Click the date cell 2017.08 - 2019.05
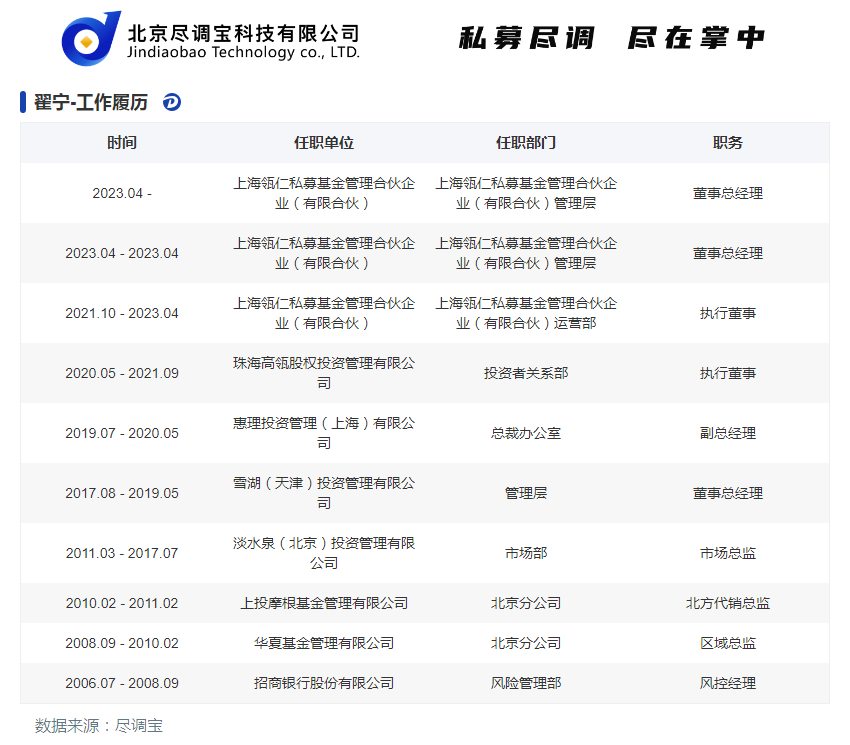 tap(122, 493)
